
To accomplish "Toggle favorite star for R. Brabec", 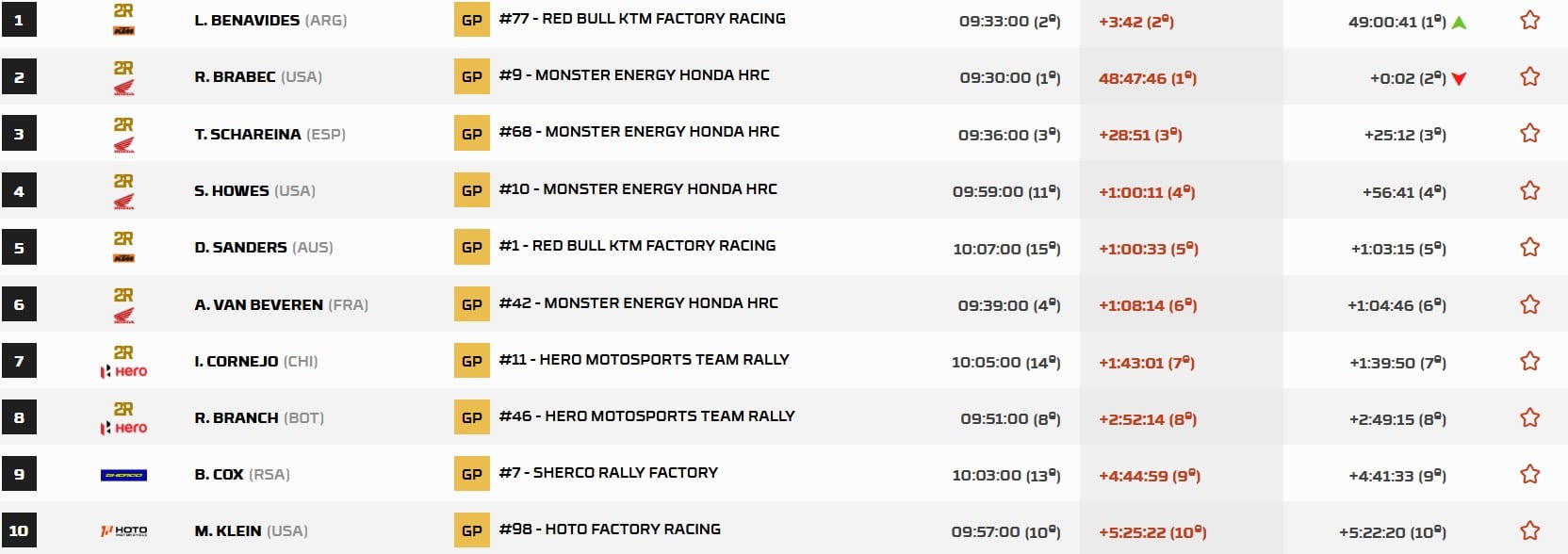I will 1529,76.
